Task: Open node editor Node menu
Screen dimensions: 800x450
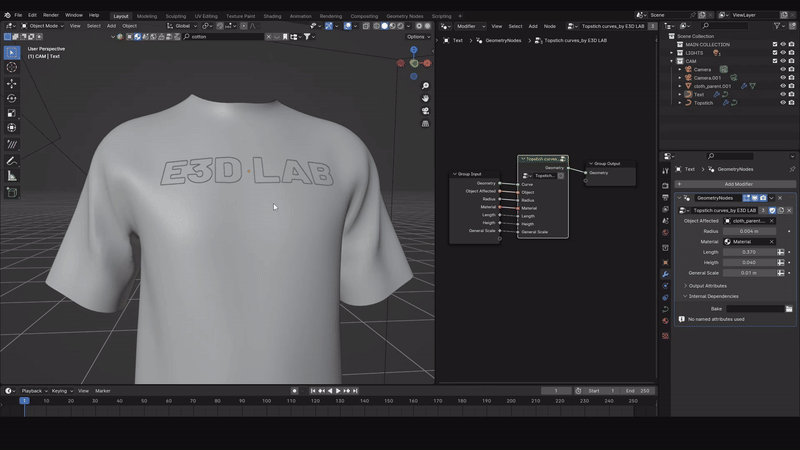Action: click(549, 26)
